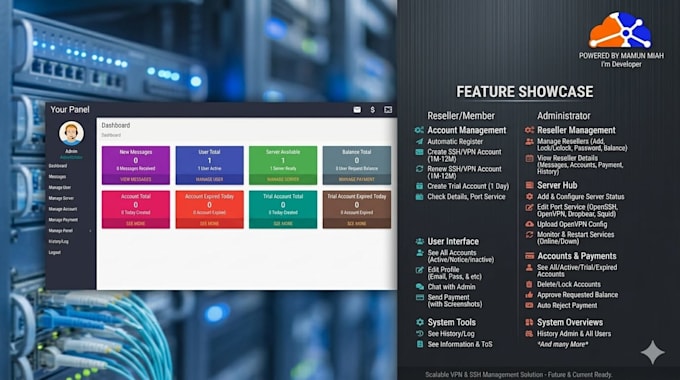Click the exit icon in panel header

(388, 110)
